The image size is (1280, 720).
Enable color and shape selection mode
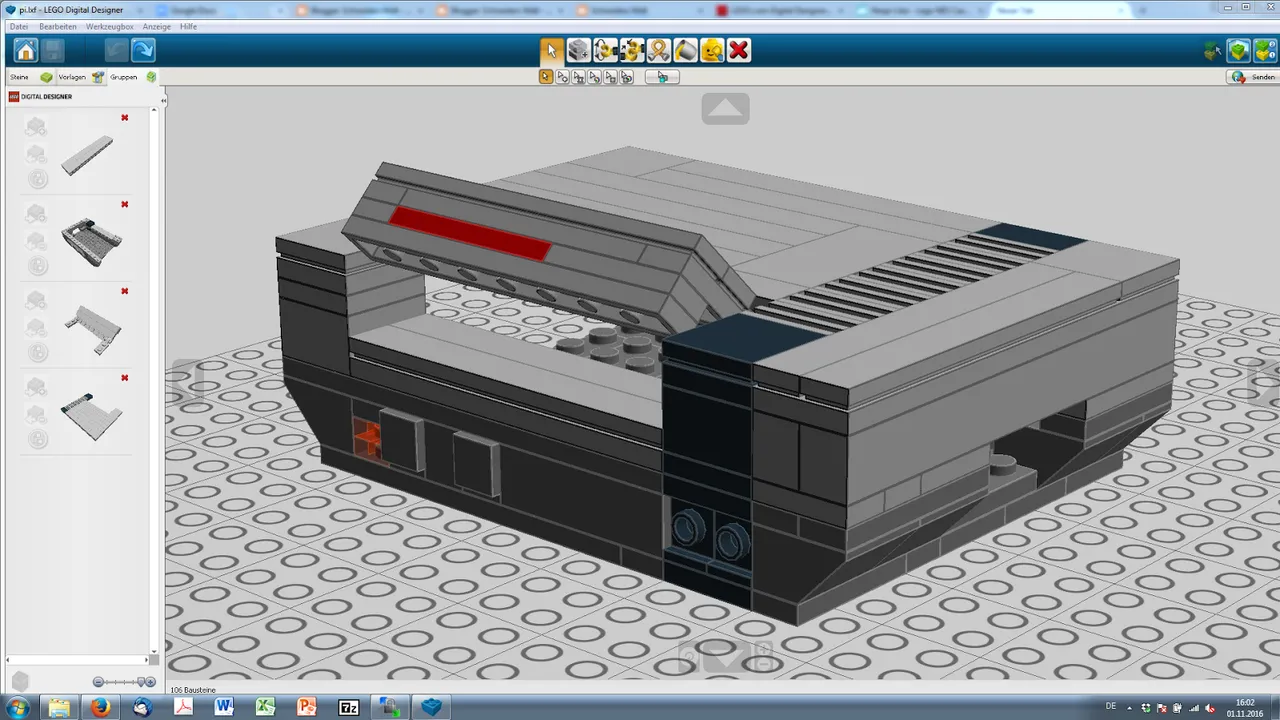[x=626, y=77]
